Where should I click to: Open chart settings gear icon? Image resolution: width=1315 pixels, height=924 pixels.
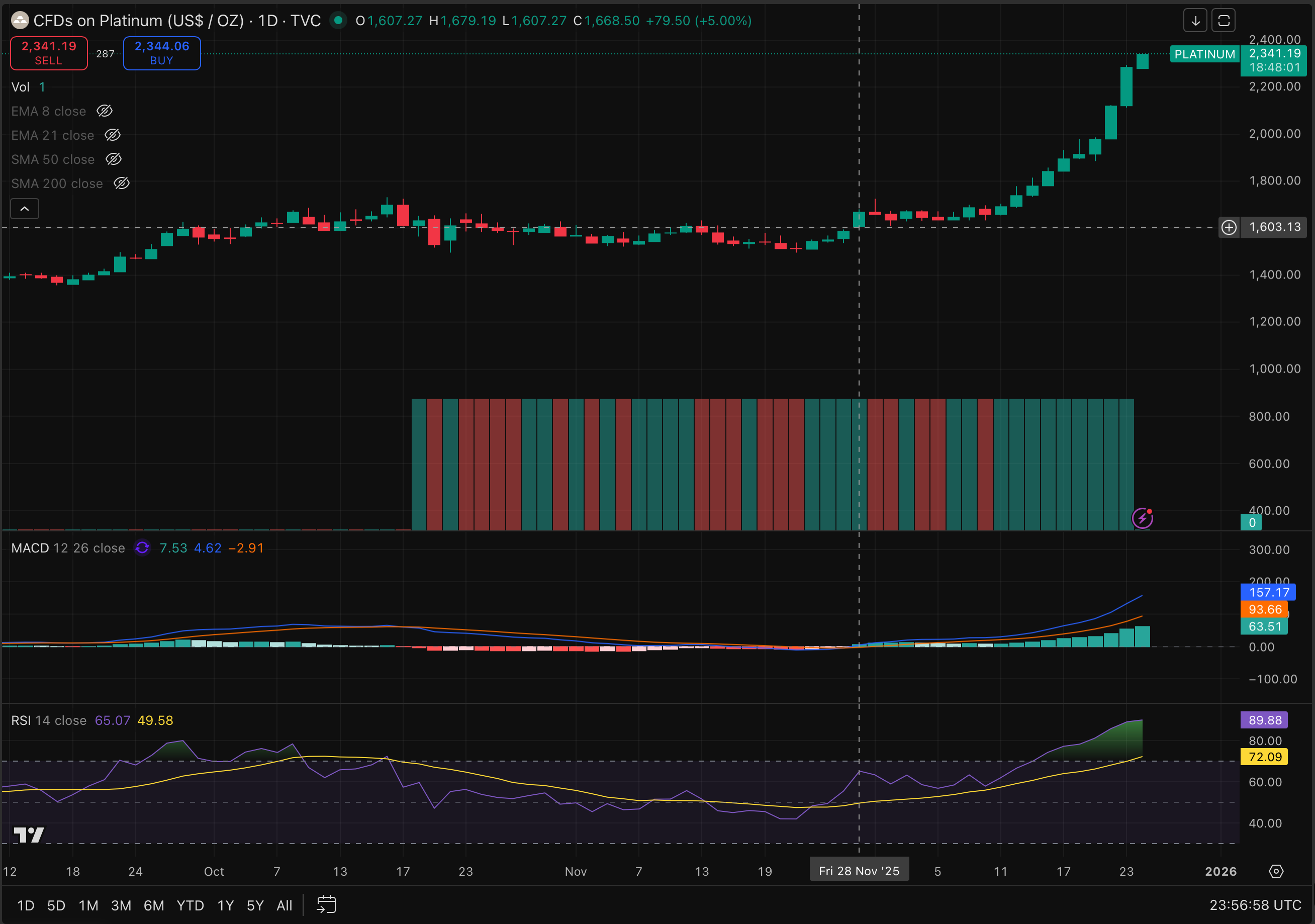[1276, 871]
